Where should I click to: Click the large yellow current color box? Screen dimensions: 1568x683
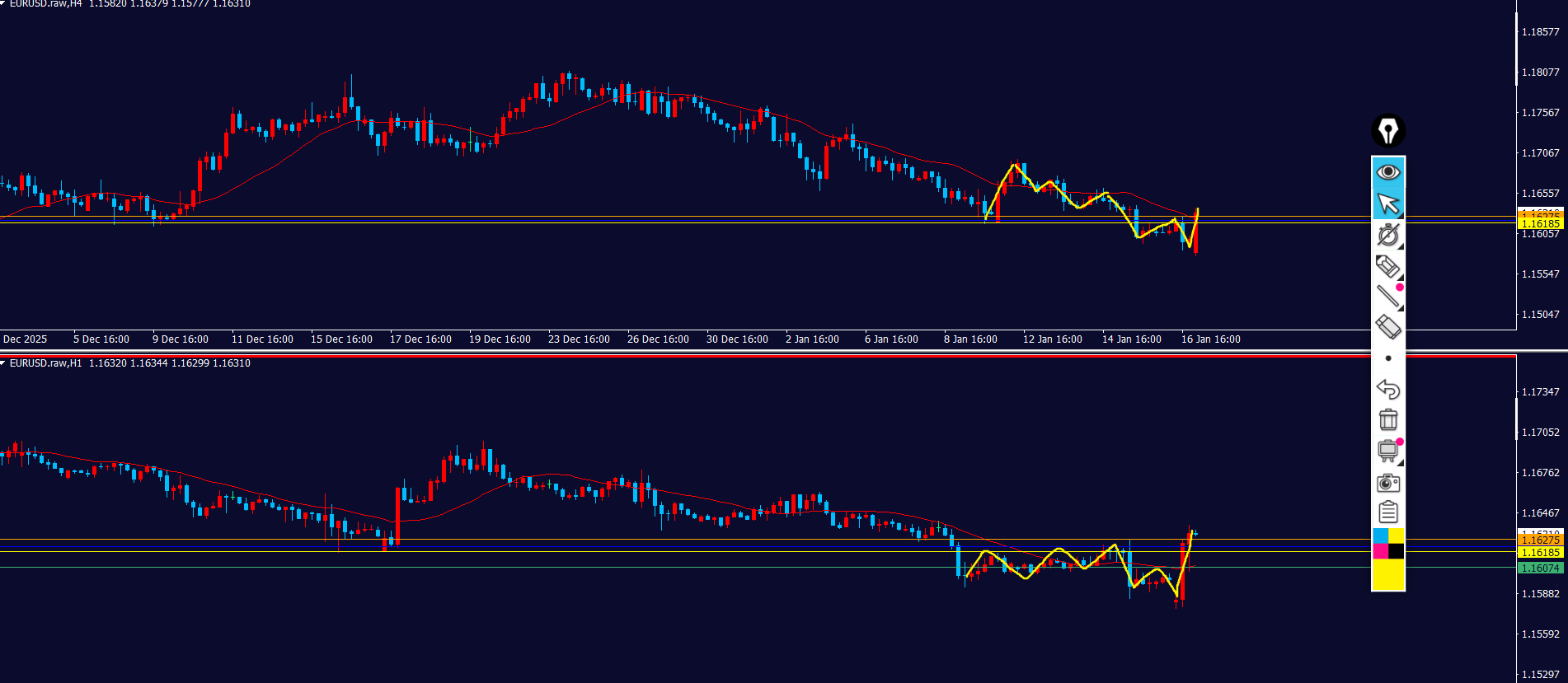tap(1388, 574)
